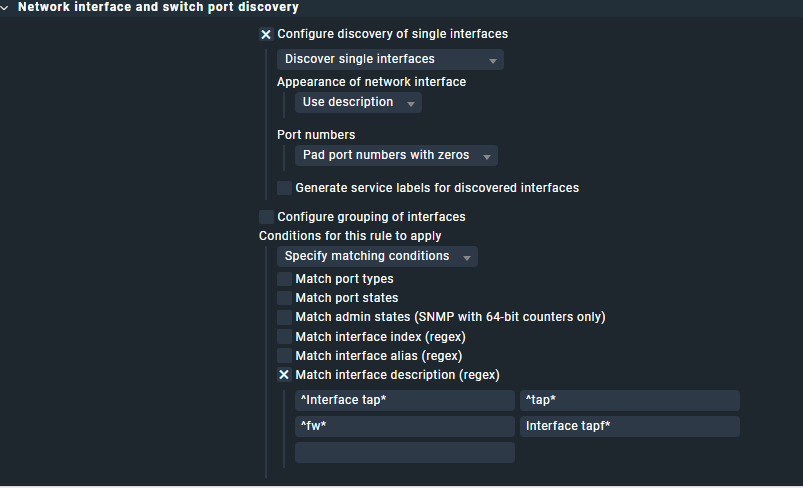The image size is (803, 488).
Task: Click the Network interface and switch port discovery heading
Action: tap(158, 8)
